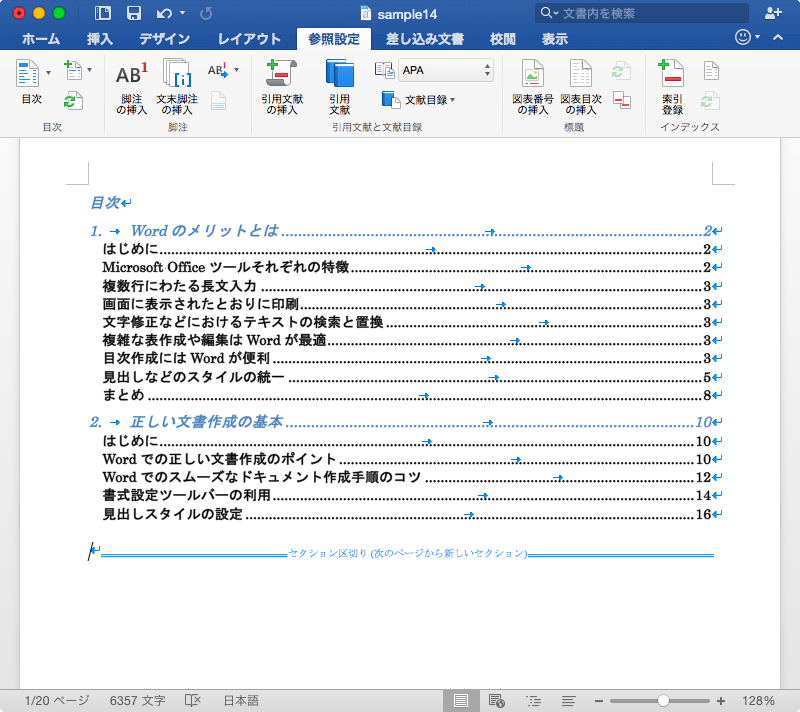This screenshot has height=712, width=800.
Task: Select the 差し込み文書 tab
Action: tap(424, 39)
